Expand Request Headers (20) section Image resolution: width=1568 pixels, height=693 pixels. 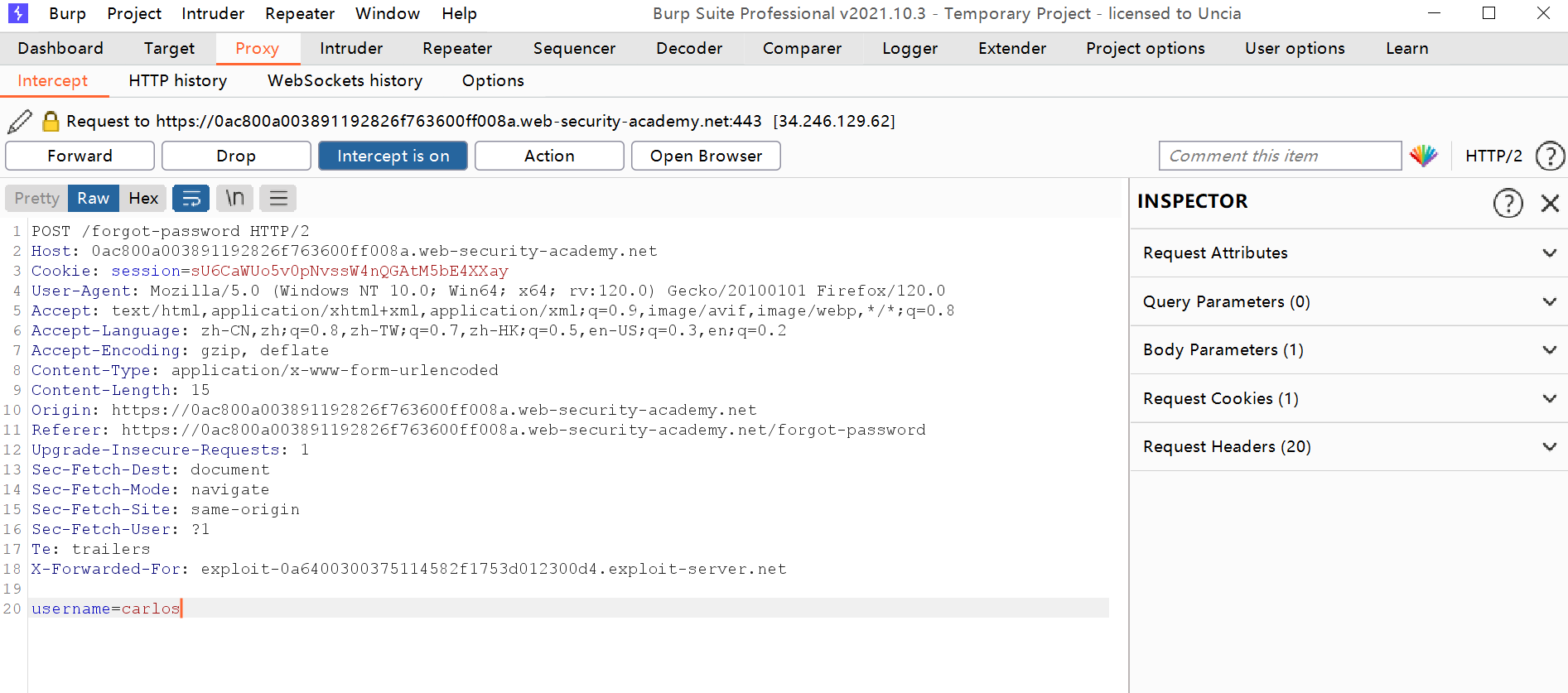(x=1348, y=447)
